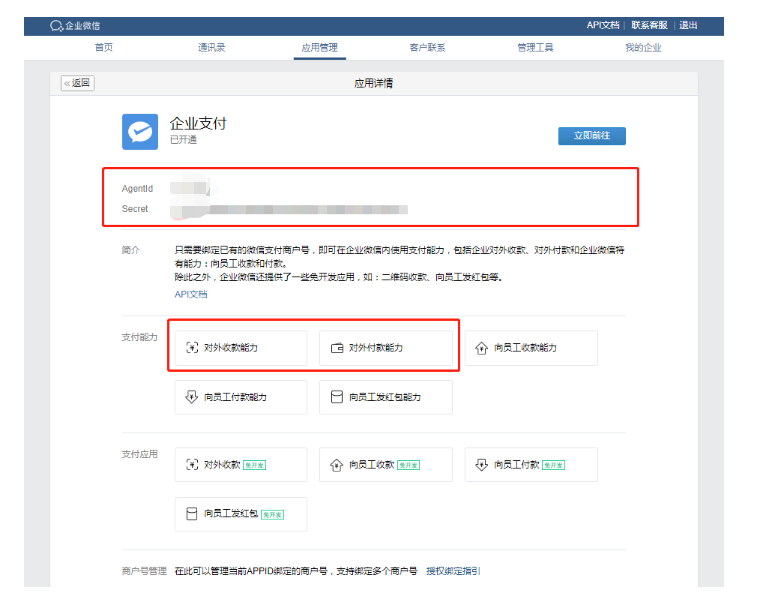The height and width of the screenshot is (601, 780).
Task: Switch to the 我的企业 tab
Action: pyautogui.click(x=643, y=47)
